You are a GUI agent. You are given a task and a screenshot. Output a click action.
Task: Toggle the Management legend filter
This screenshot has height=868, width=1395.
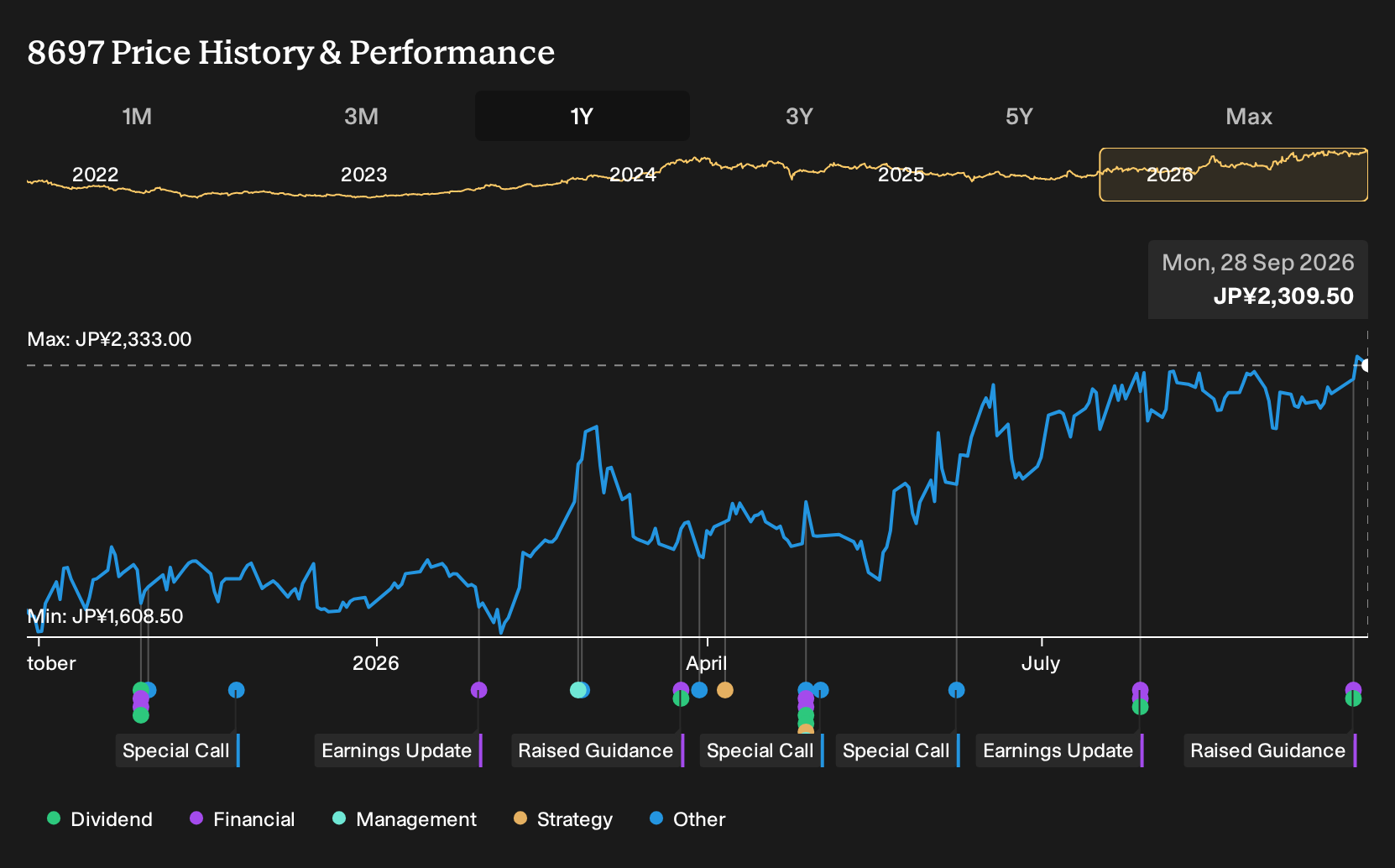(x=405, y=819)
